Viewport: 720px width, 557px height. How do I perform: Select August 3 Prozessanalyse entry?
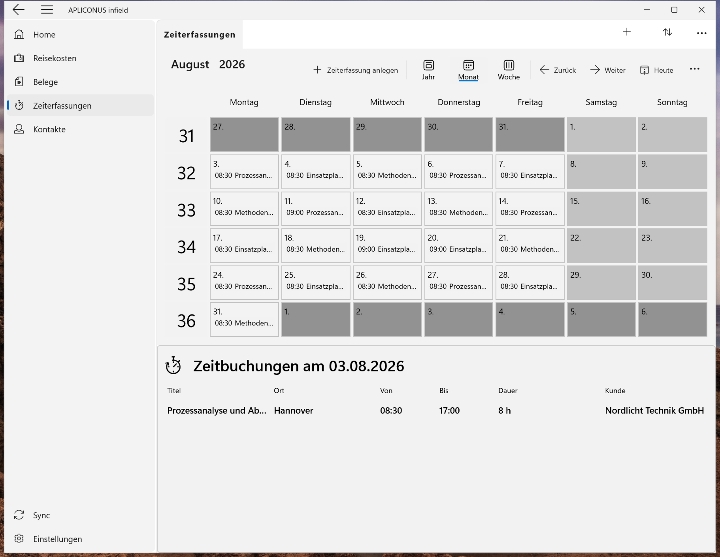pos(243,175)
